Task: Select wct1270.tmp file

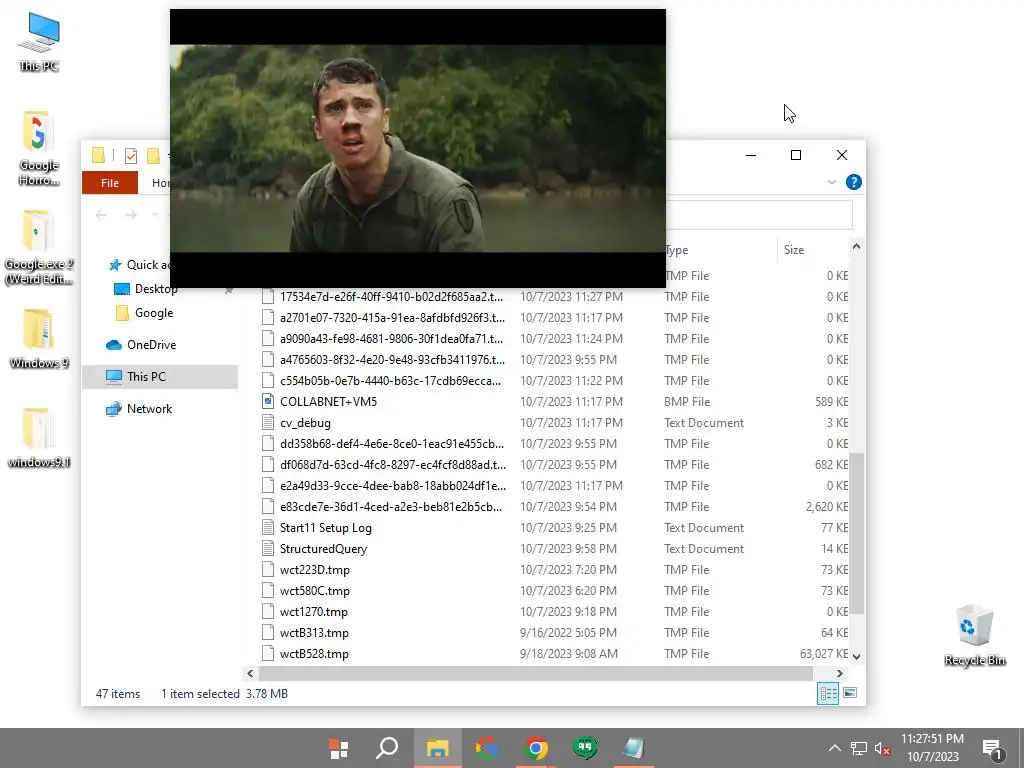Action: [554, 612]
